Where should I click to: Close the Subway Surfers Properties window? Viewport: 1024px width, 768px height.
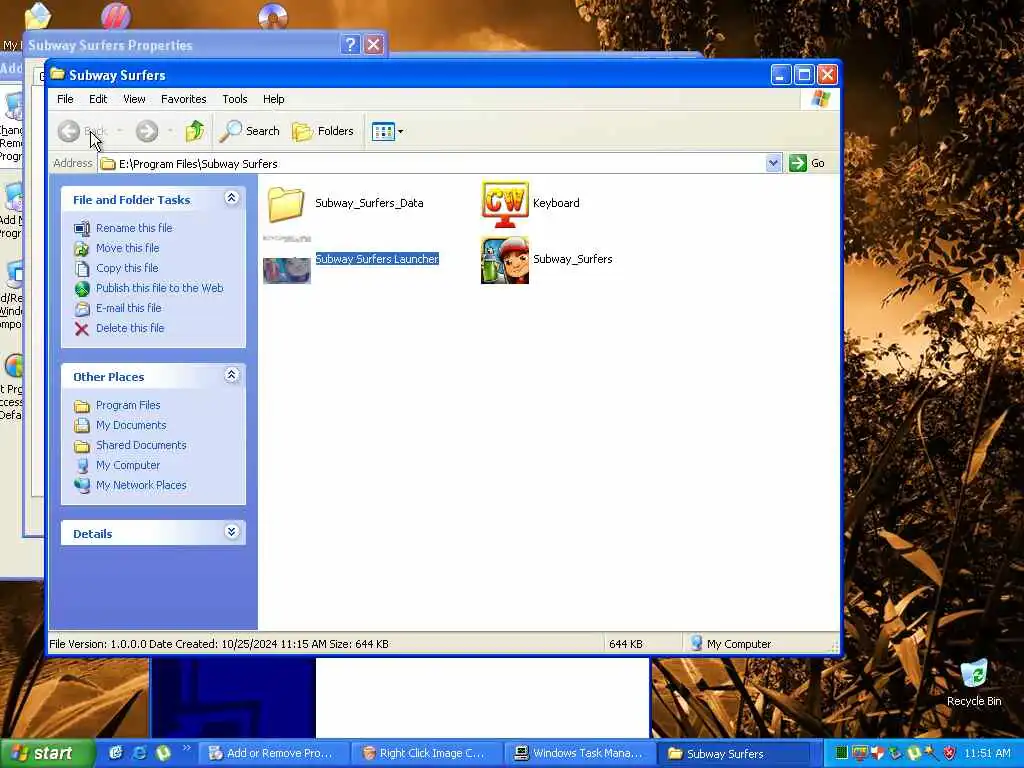[x=374, y=44]
